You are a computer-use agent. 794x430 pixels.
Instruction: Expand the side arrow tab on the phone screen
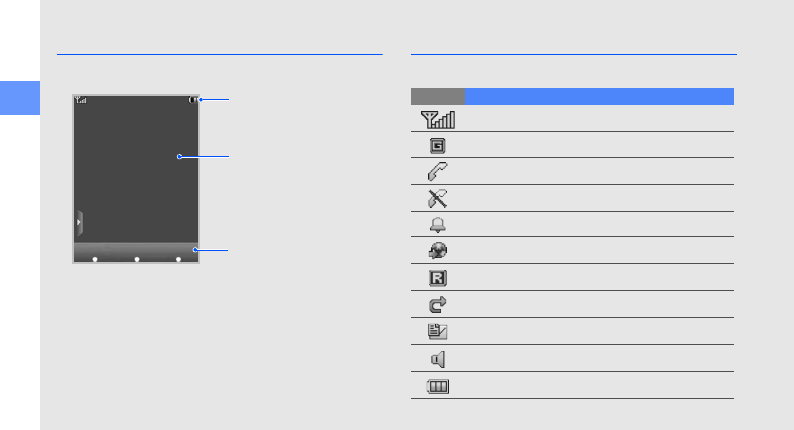(x=79, y=223)
